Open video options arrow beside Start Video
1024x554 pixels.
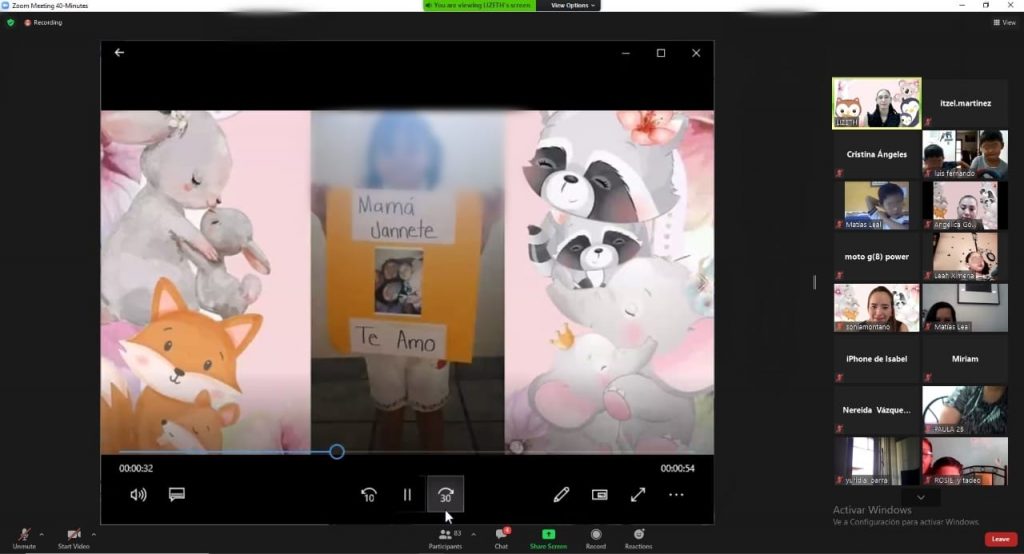coord(93,534)
